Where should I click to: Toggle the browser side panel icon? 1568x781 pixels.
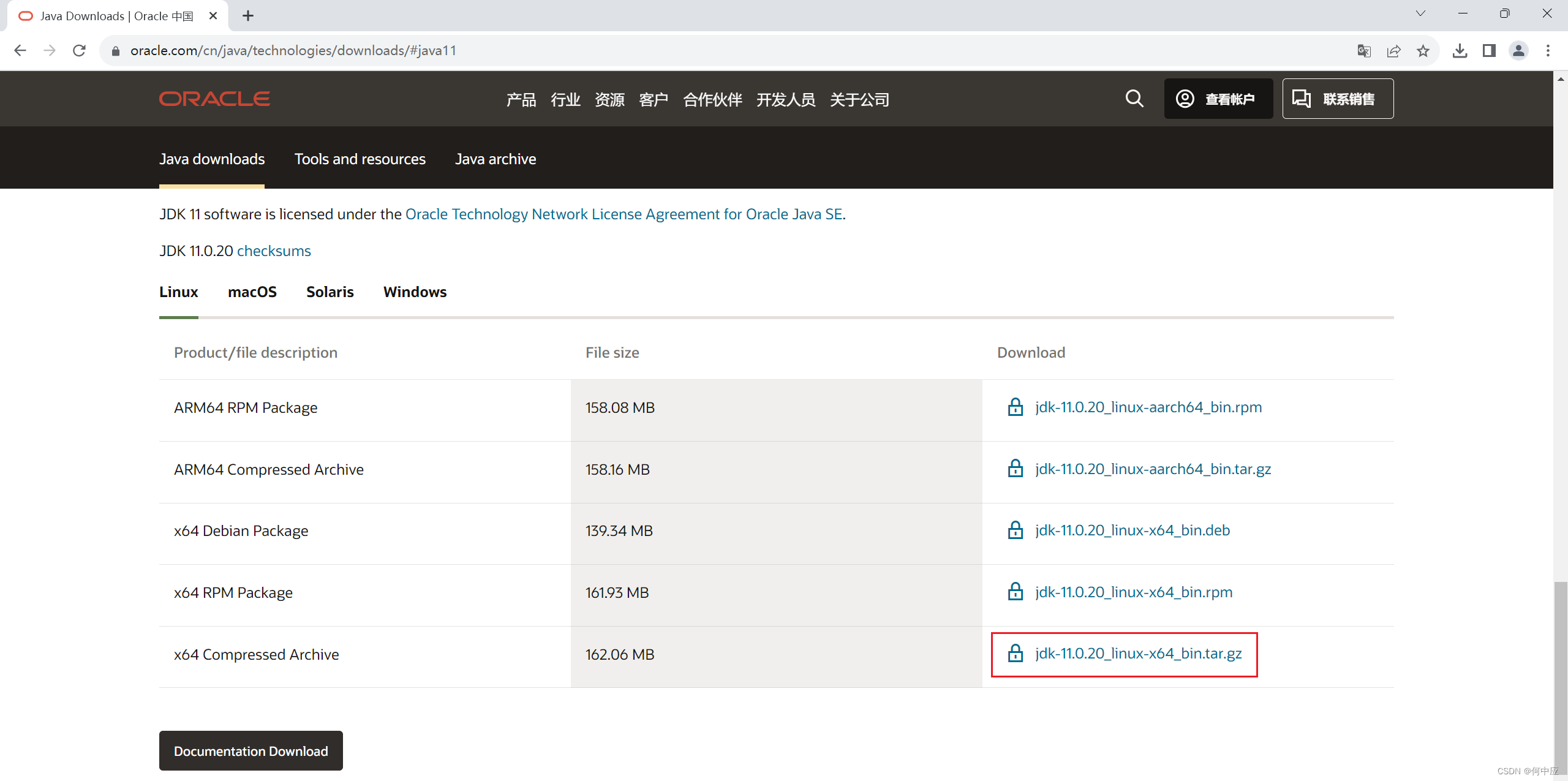(x=1489, y=51)
